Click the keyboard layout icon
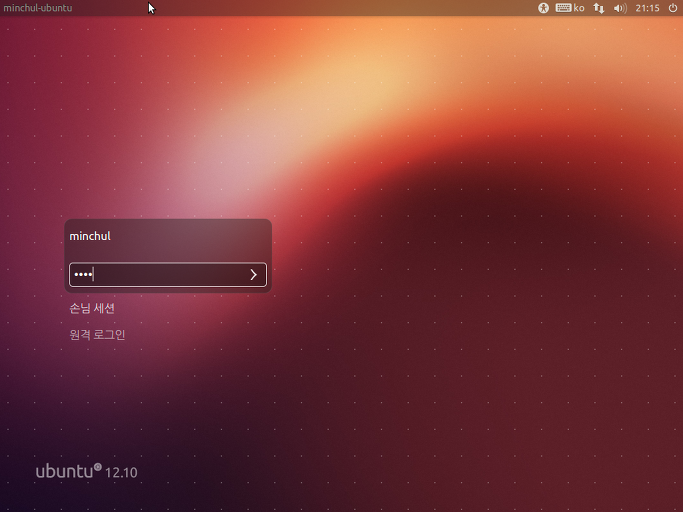This screenshot has width=683, height=512. 563,8
